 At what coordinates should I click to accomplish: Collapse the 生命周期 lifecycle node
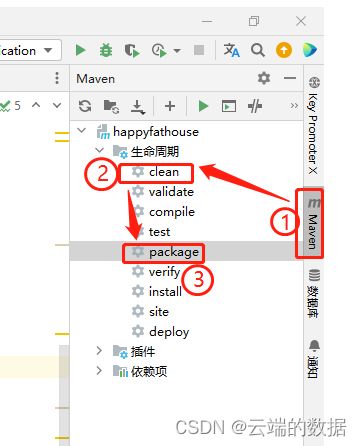[99, 151]
